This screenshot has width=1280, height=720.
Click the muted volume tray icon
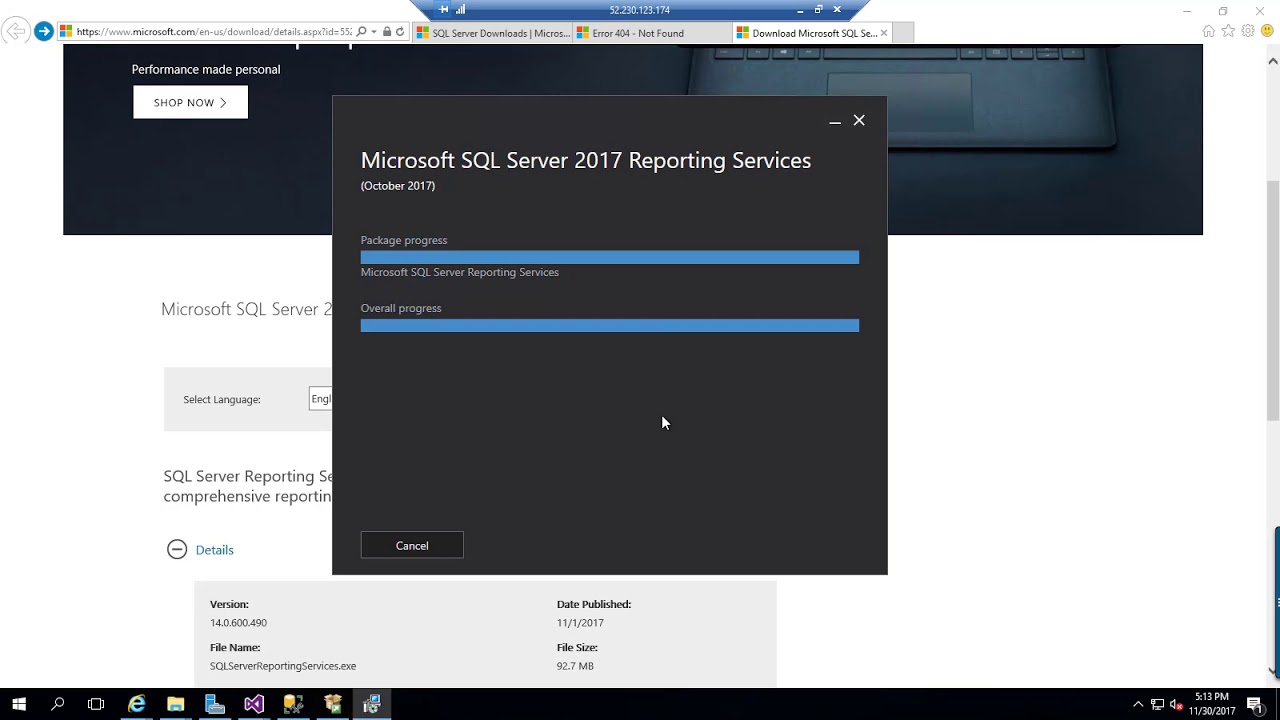[1177, 704]
